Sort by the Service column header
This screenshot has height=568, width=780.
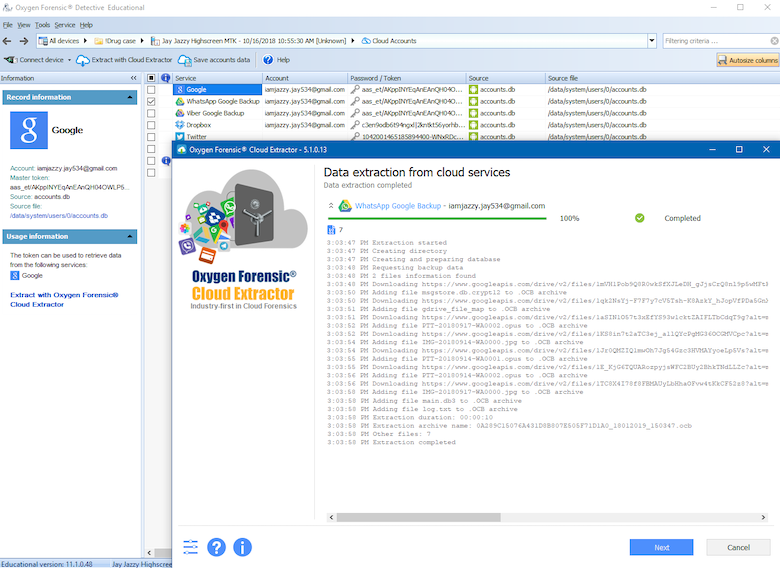pos(217,78)
